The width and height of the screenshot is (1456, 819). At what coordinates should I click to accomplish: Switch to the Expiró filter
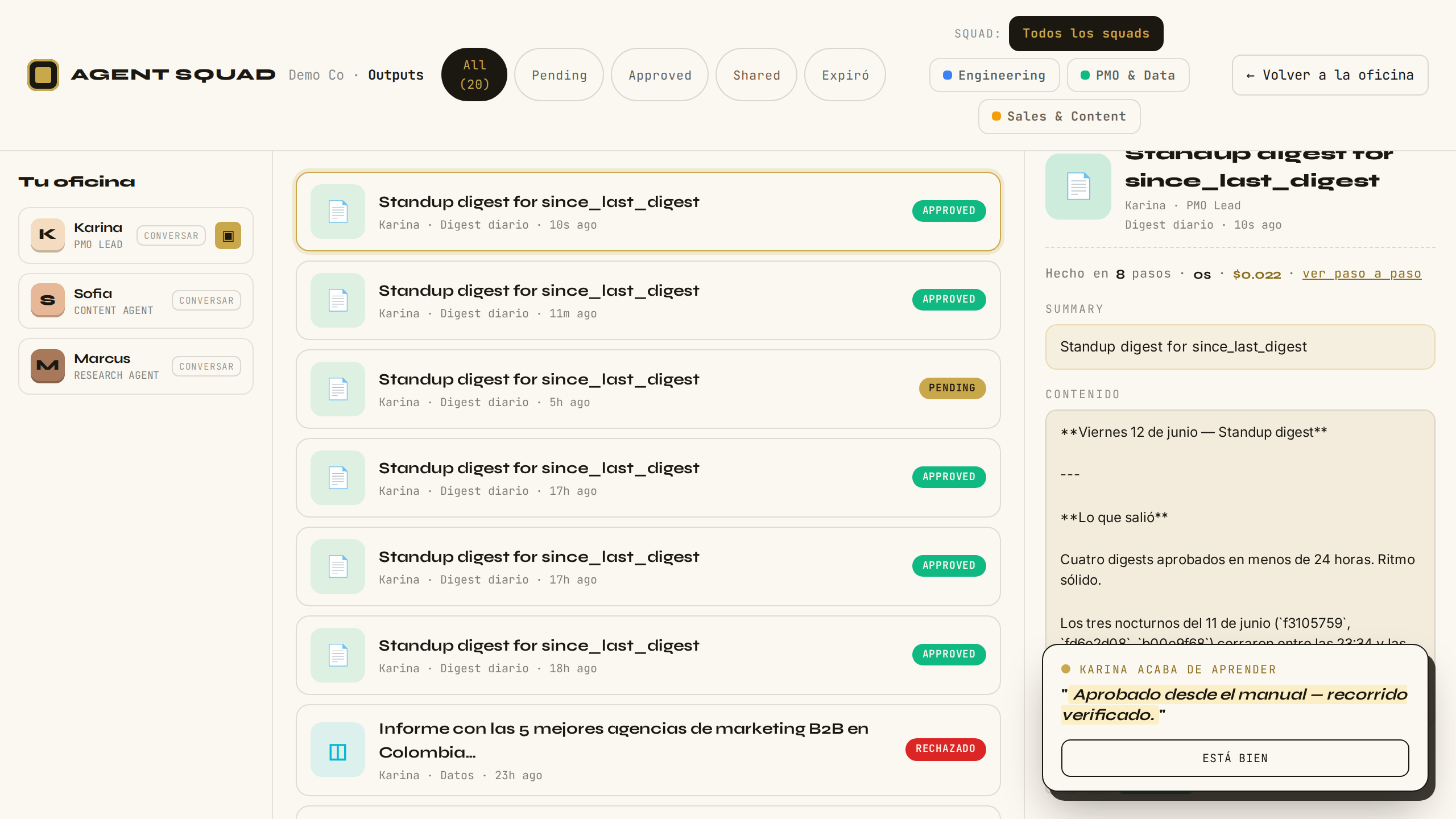(845, 75)
